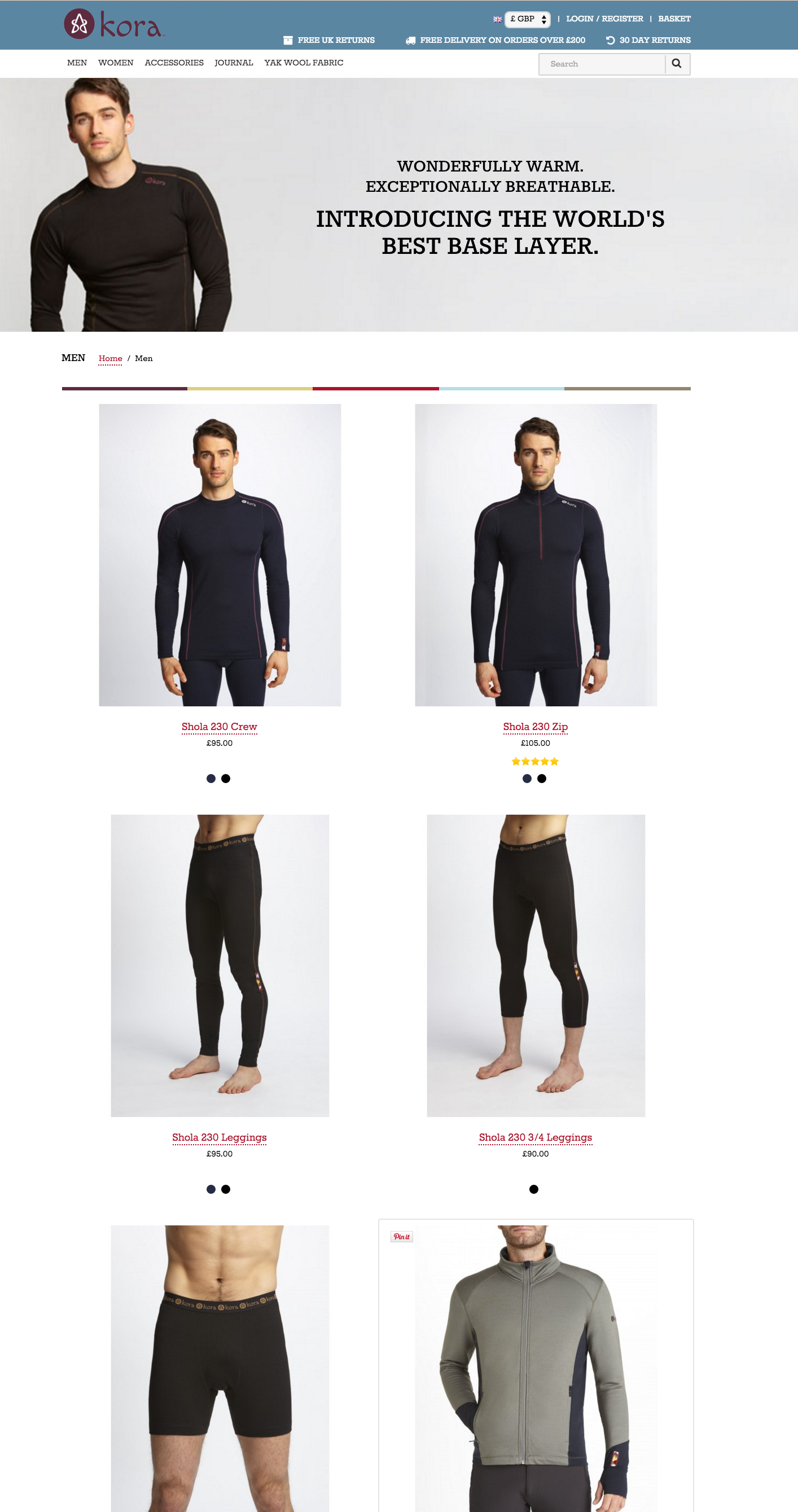
Task: Go to the YAK WOOL FABRIC page
Action: (x=304, y=63)
